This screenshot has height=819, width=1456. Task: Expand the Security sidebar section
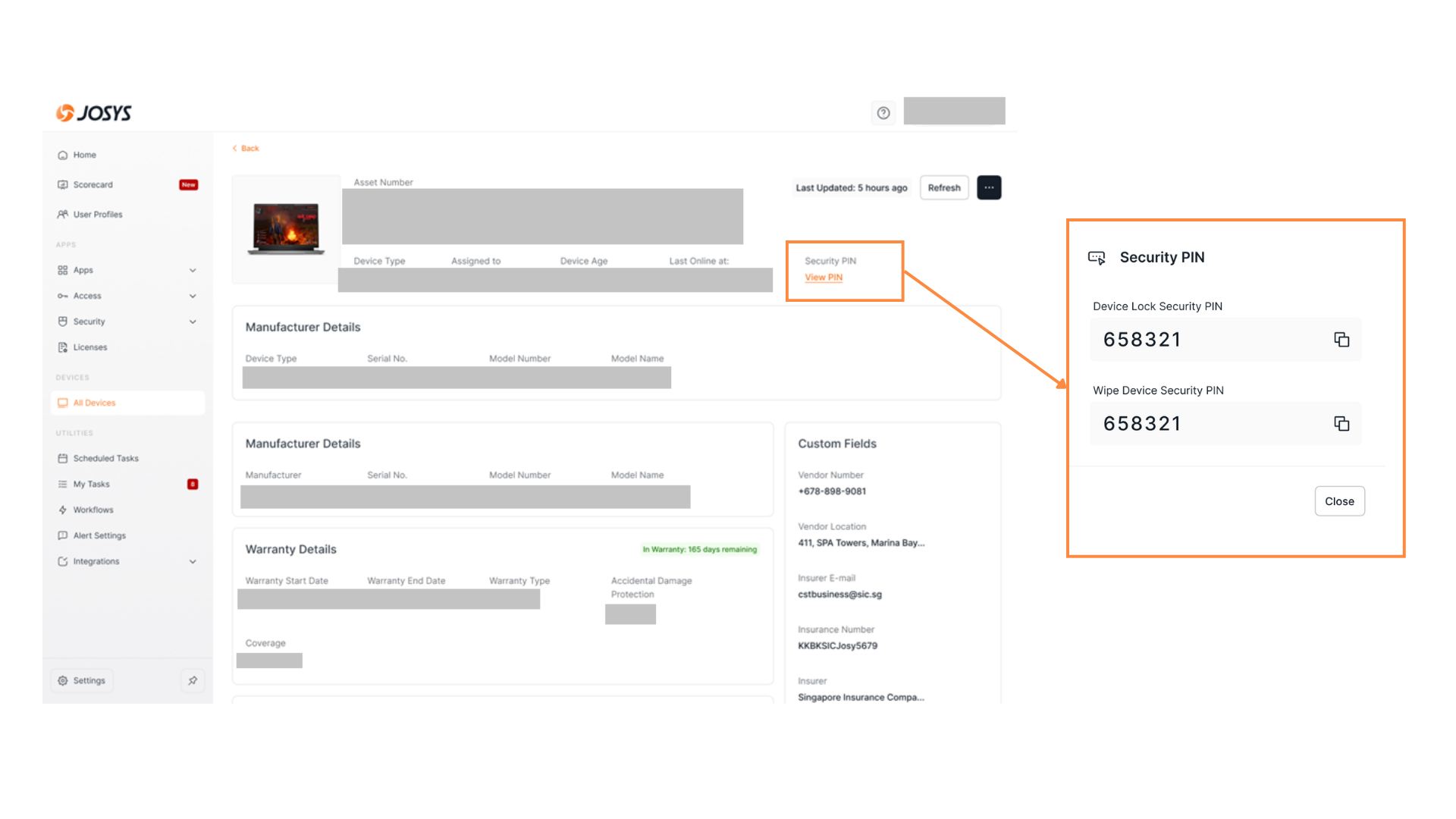pyautogui.click(x=193, y=322)
